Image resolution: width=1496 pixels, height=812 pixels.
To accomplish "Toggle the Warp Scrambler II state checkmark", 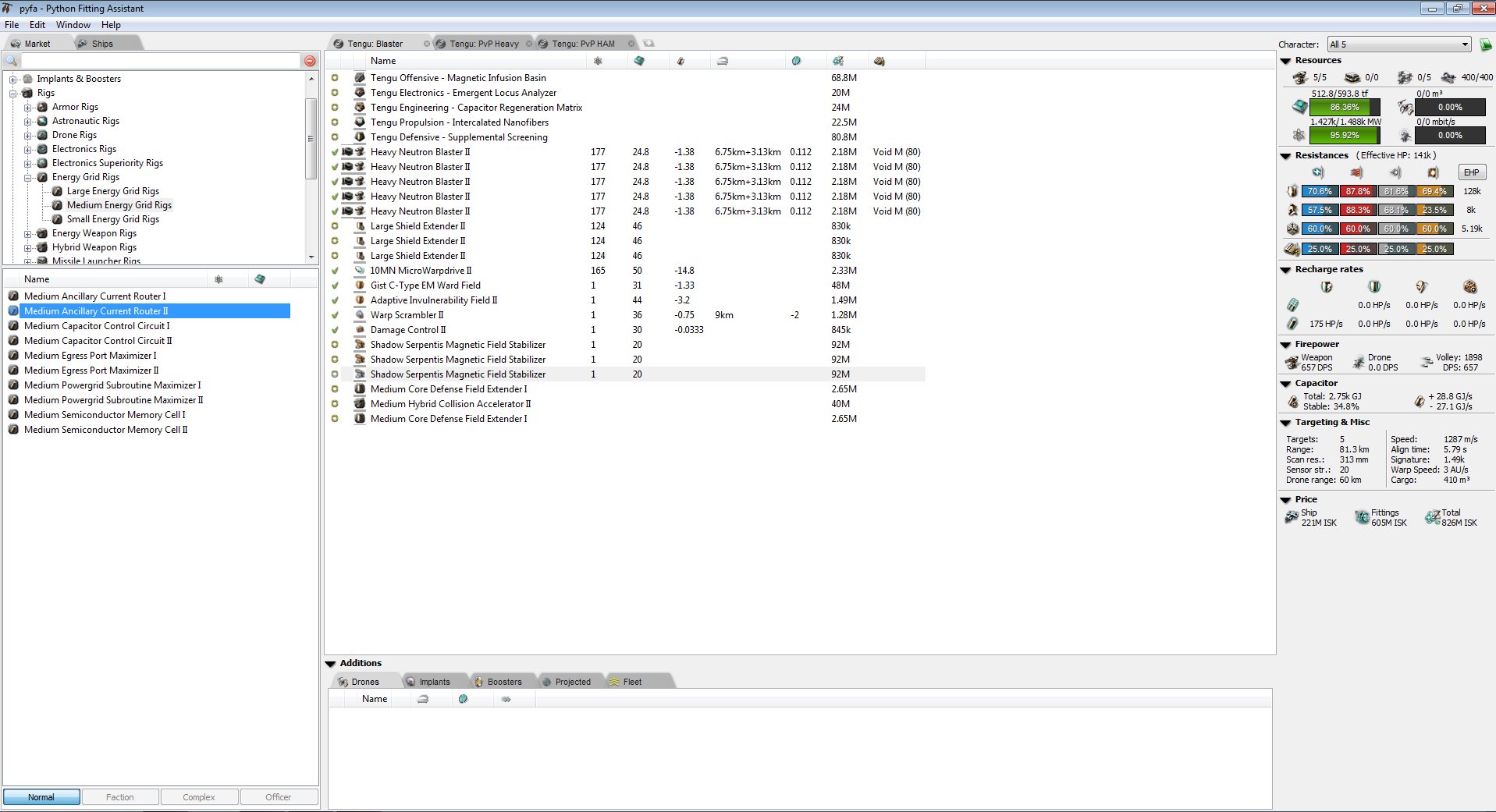I will (335, 315).
